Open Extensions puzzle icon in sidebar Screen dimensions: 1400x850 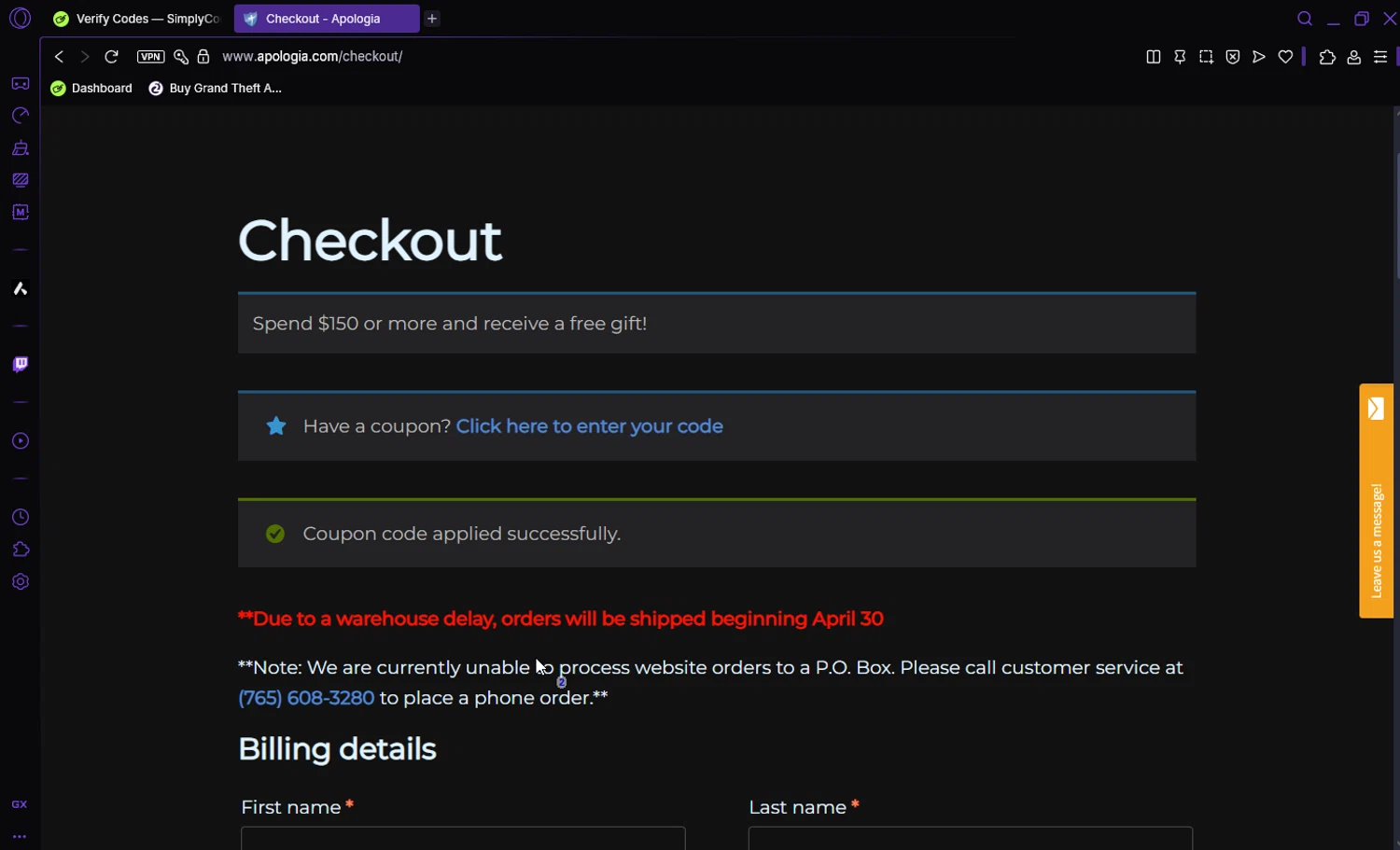(20, 550)
